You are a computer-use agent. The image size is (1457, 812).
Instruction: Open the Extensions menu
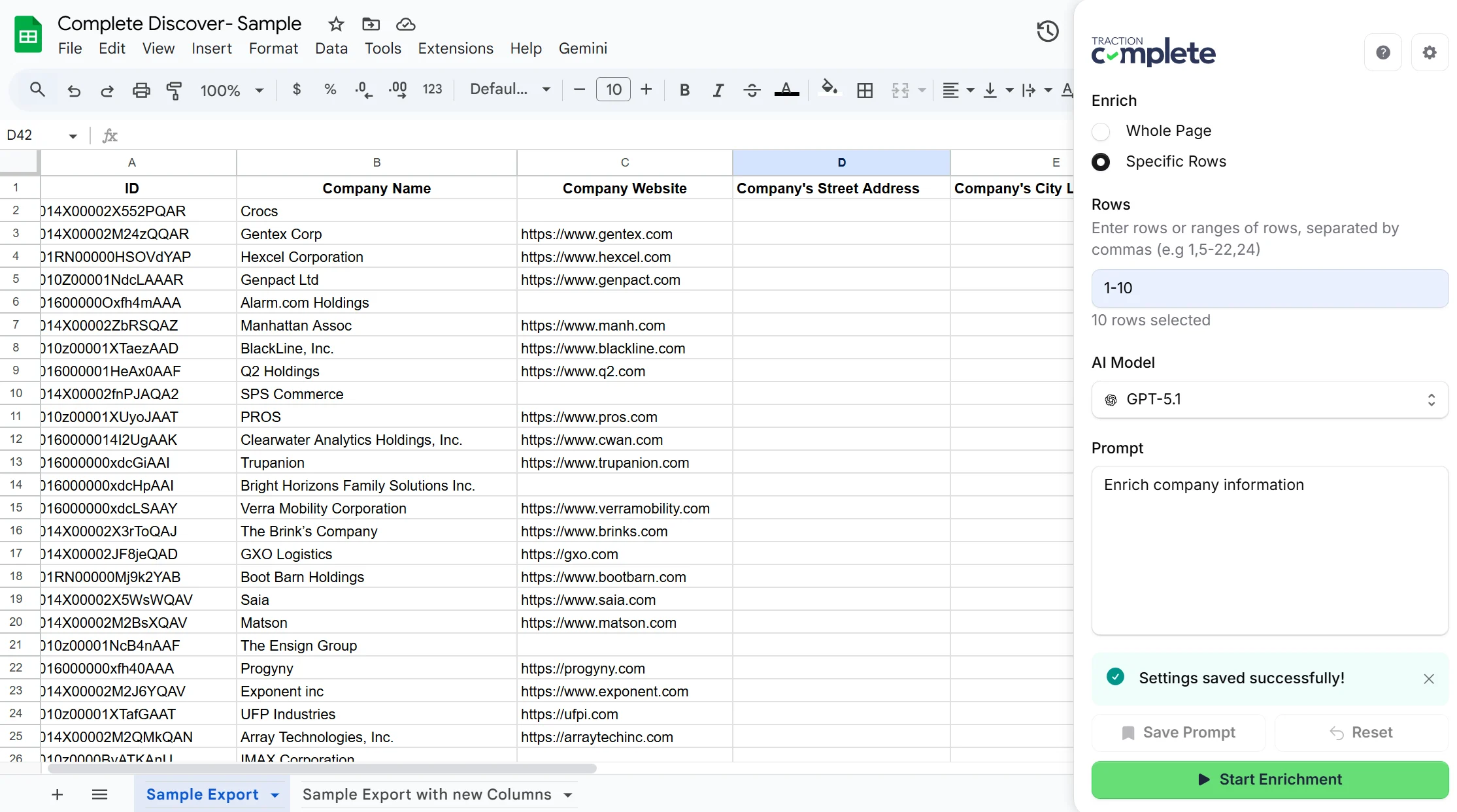point(455,48)
